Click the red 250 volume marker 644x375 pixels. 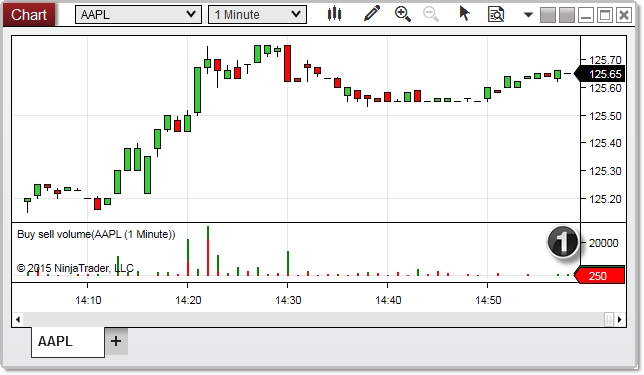coord(600,276)
